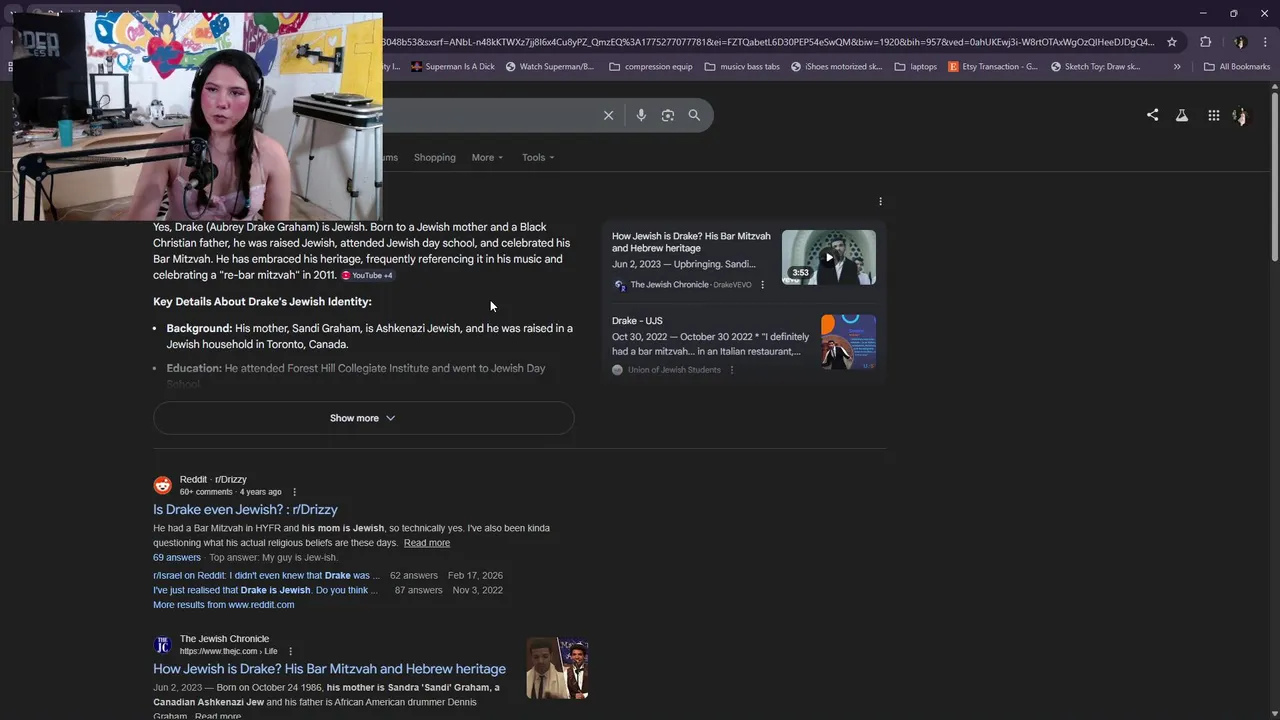The image size is (1280, 720).
Task: Open options for The Jewish Chronicle video
Action: click(762, 285)
